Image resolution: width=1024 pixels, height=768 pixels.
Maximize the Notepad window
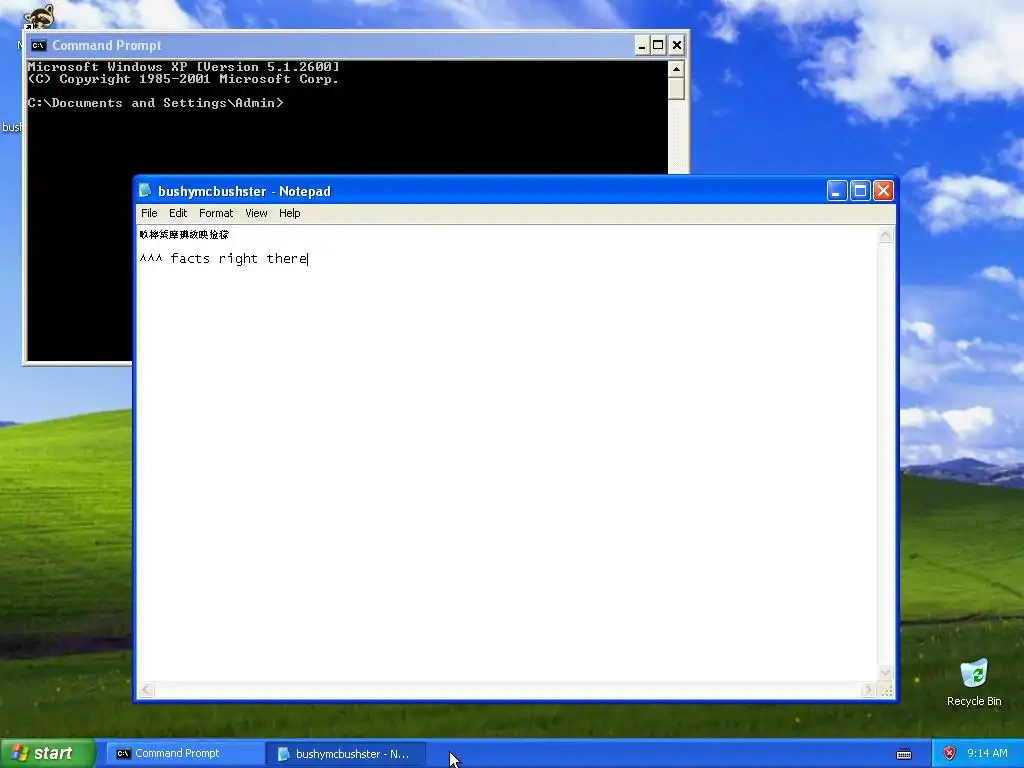coord(860,191)
